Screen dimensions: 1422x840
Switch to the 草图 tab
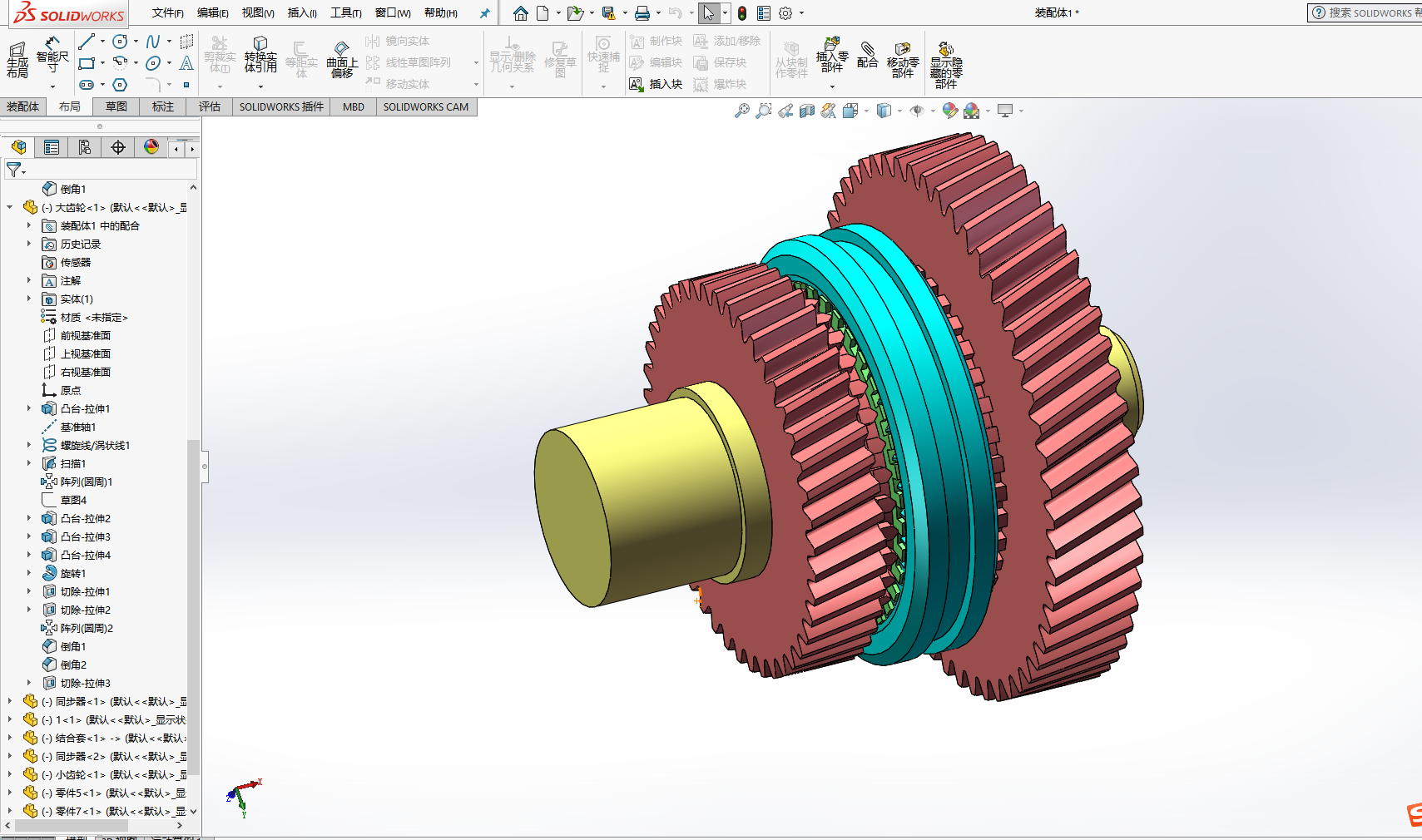pyautogui.click(x=116, y=106)
